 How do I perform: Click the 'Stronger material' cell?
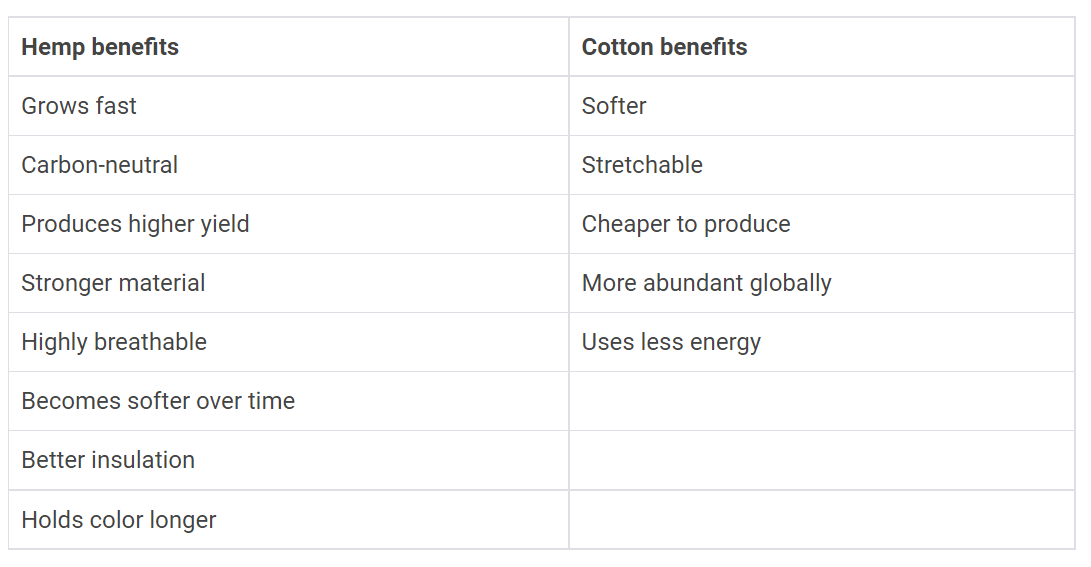coord(113,283)
